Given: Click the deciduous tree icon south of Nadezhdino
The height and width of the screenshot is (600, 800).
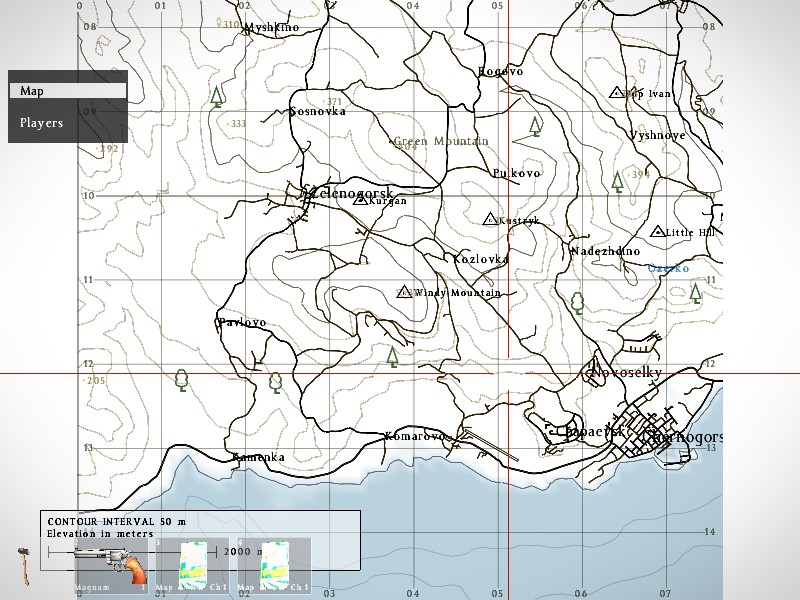Looking at the screenshot, I should 577,304.
